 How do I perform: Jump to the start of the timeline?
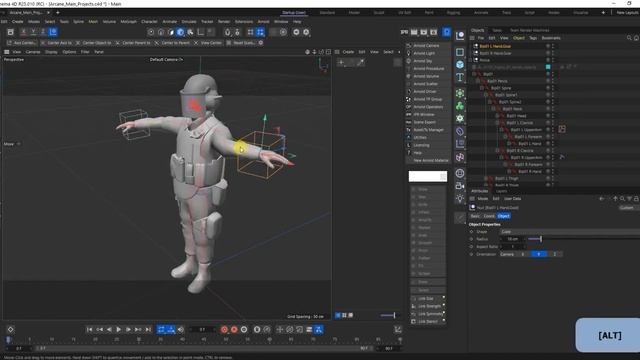point(89,329)
